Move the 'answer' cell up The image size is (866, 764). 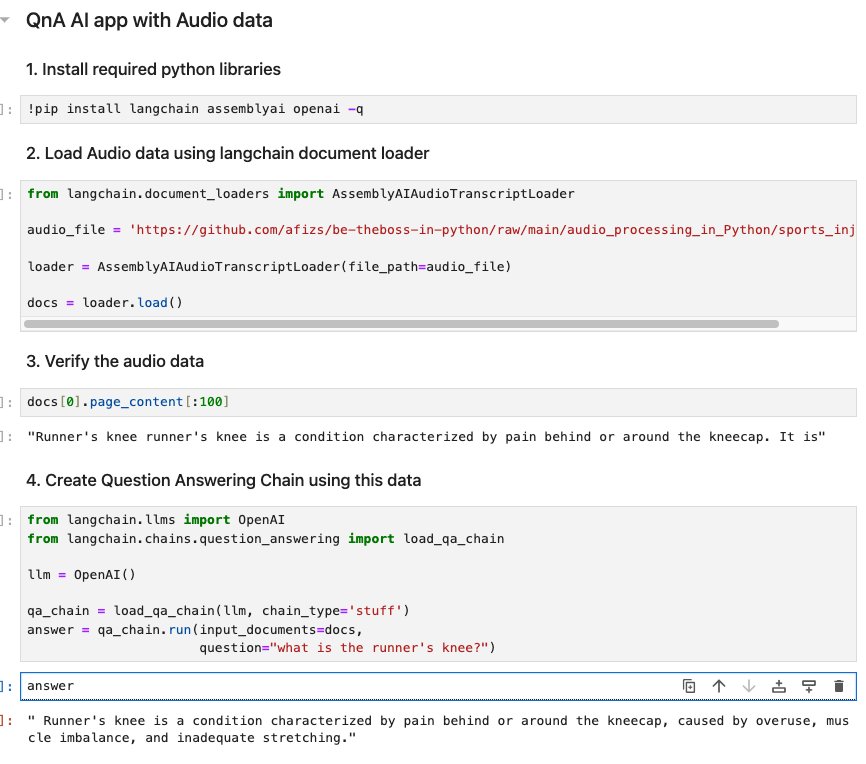(x=719, y=686)
